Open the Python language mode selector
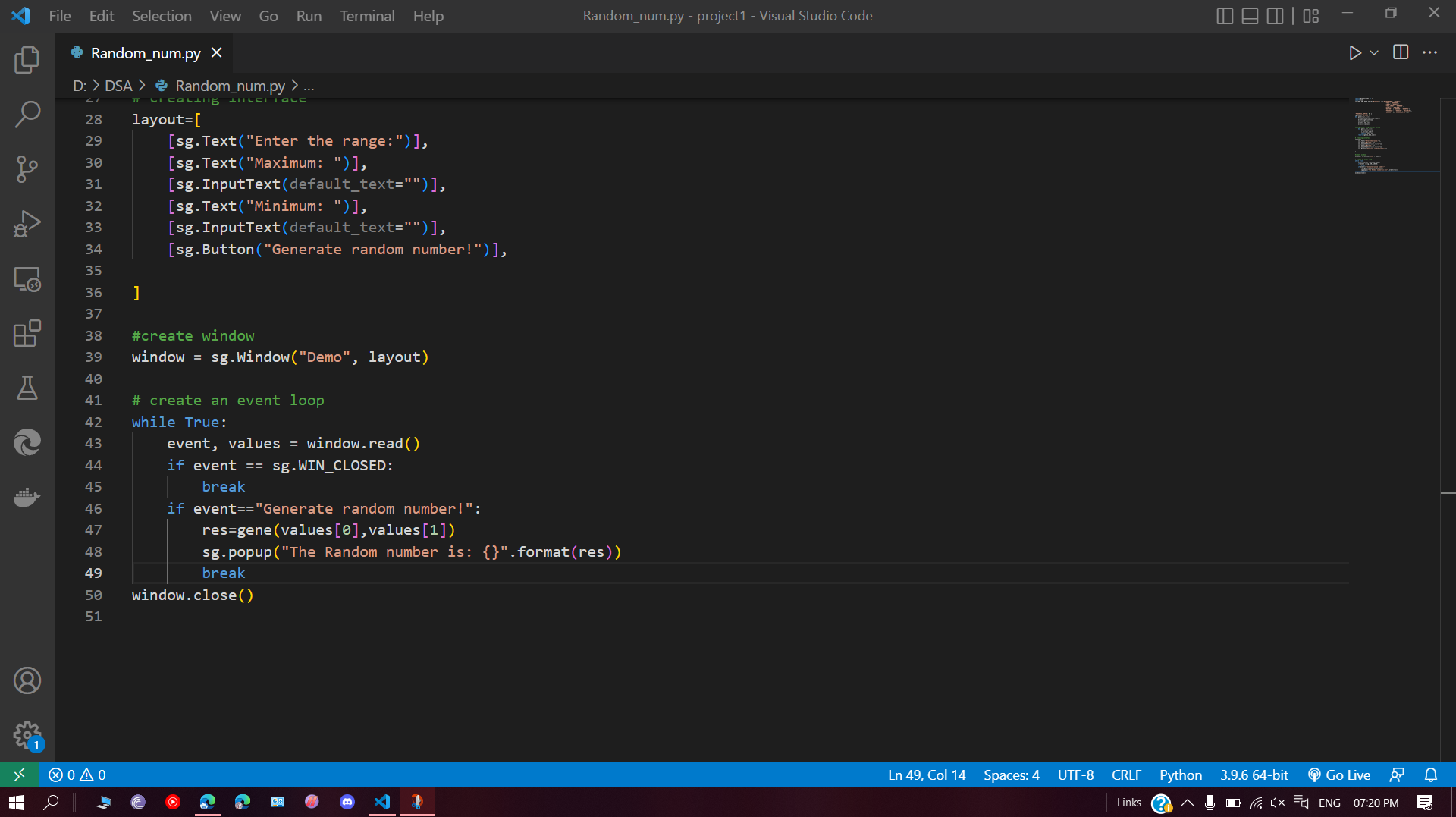This screenshot has height=817, width=1456. [x=1181, y=775]
